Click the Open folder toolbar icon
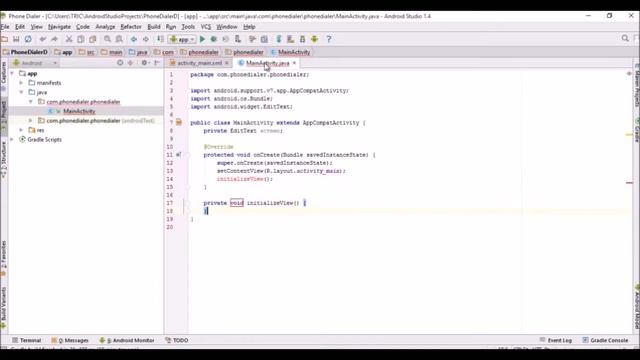The image size is (640, 360). pos(5,39)
